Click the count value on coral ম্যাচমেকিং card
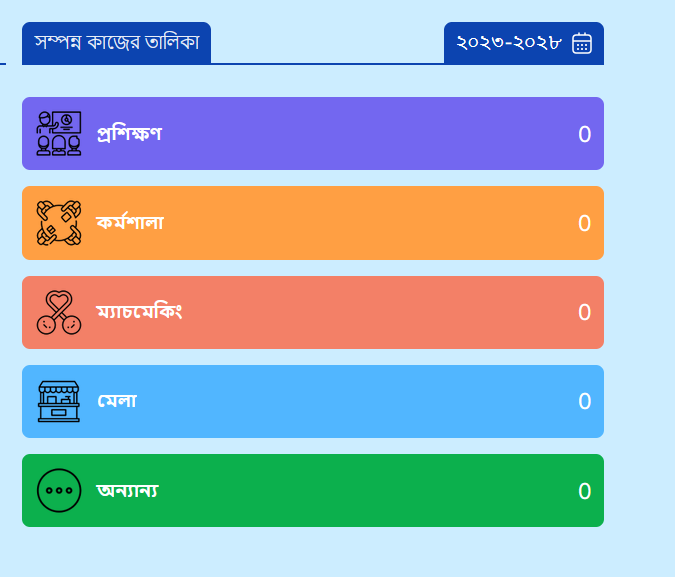Image resolution: width=675 pixels, height=577 pixels. [x=585, y=312]
